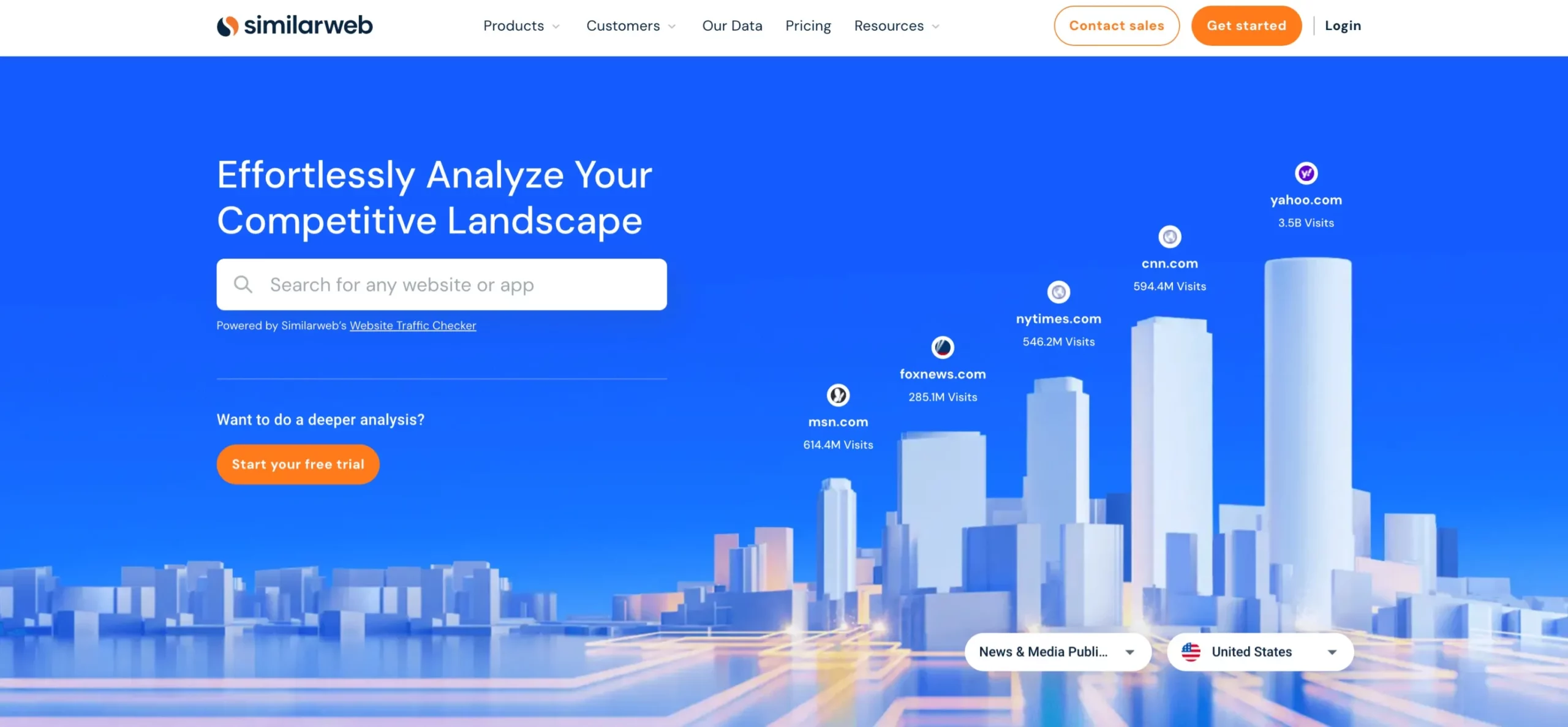Click the msn.com site icon

tap(838, 395)
